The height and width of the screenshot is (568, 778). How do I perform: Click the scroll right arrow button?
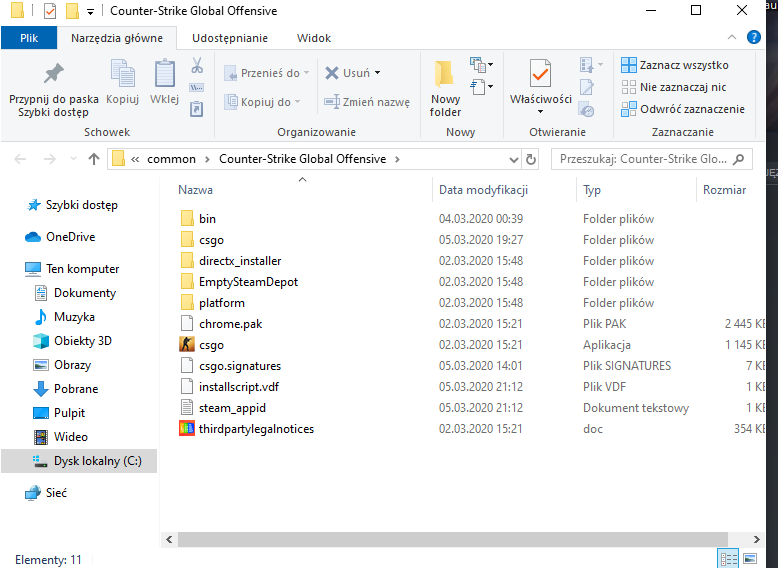[756, 539]
